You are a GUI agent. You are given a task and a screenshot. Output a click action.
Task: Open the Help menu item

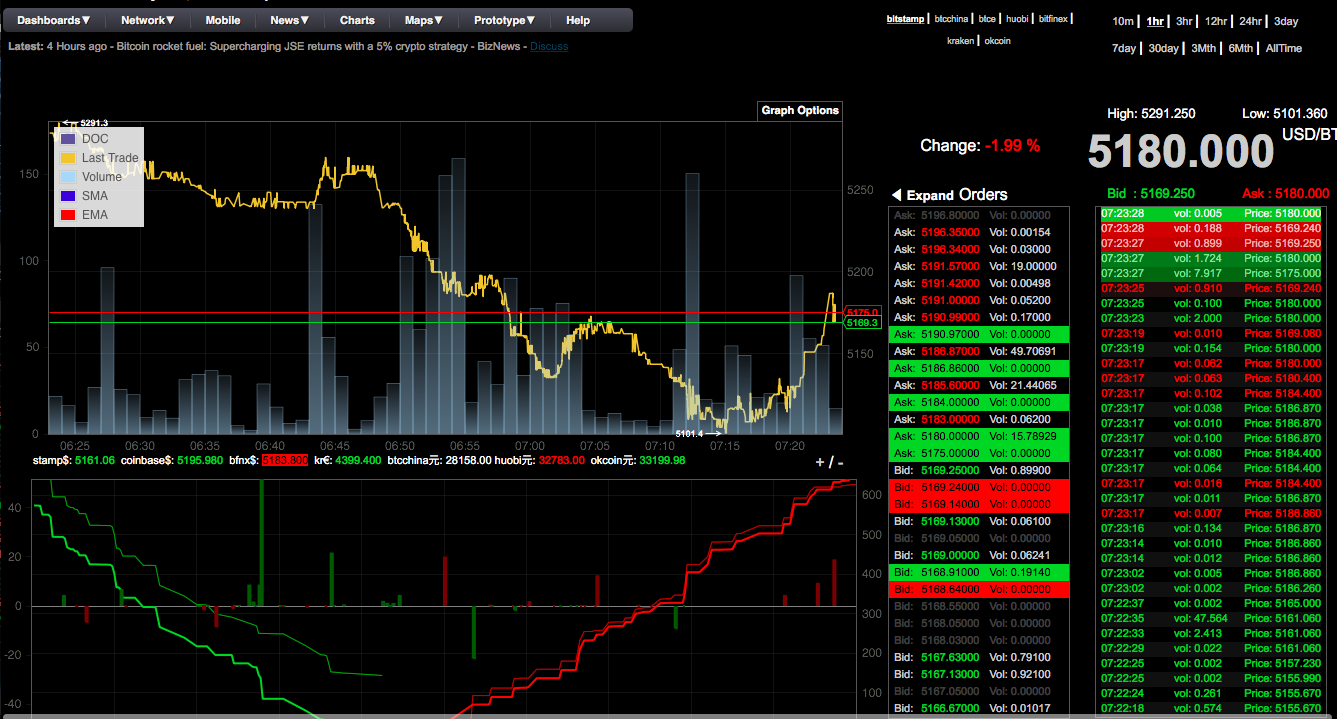coord(578,20)
